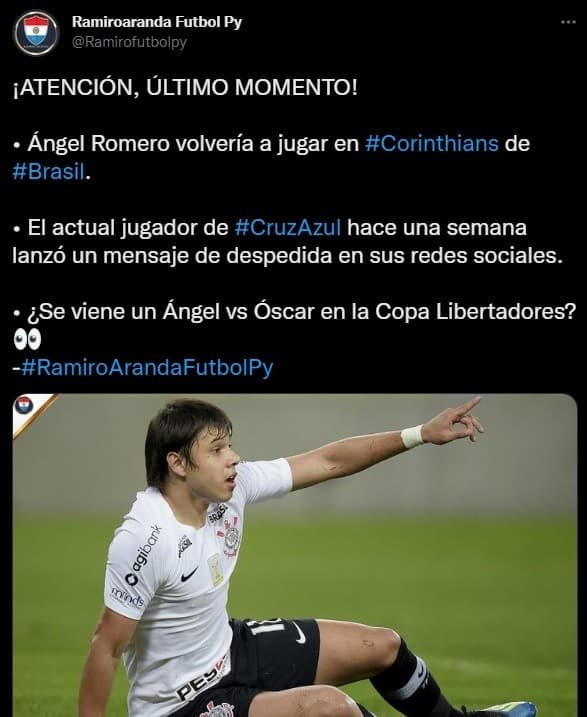Open the #Corinthians hashtag

click(x=432, y=144)
